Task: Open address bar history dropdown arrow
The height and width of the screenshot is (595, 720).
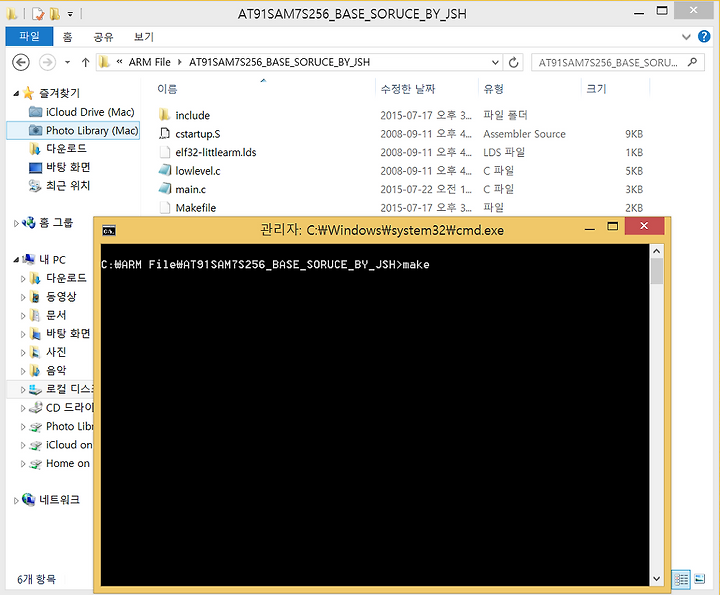Action: pyautogui.click(x=495, y=62)
